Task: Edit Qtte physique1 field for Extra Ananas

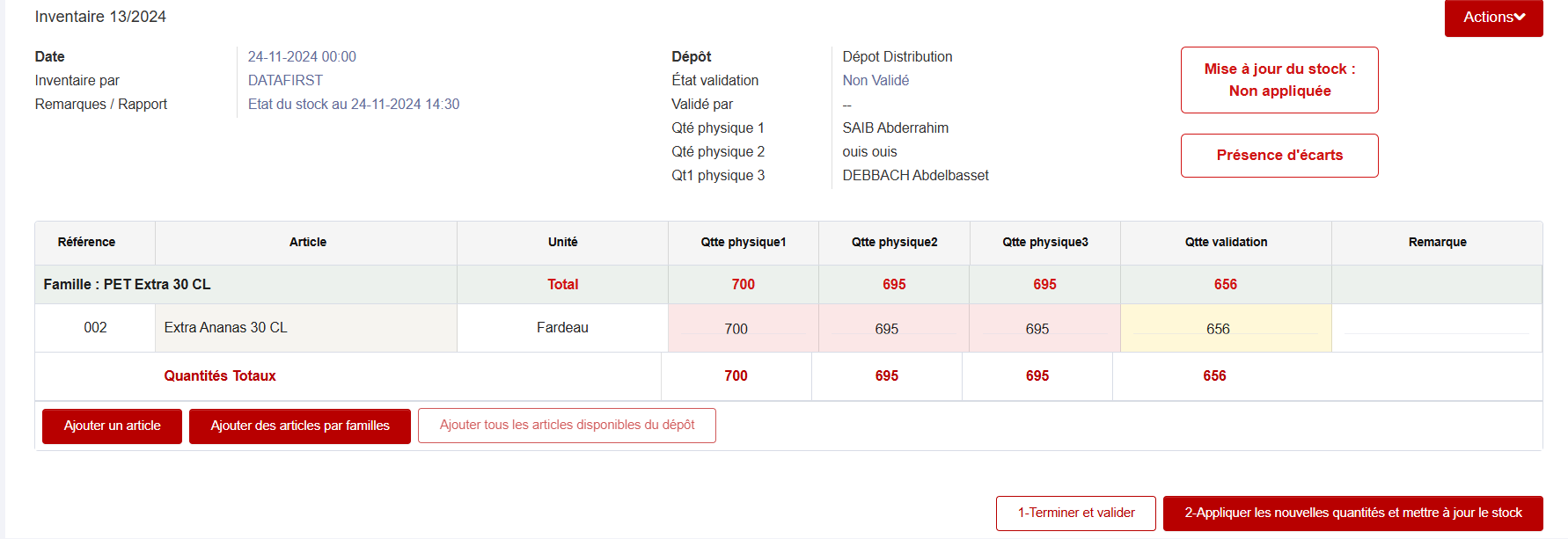Action: pyautogui.click(x=743, y=329)
